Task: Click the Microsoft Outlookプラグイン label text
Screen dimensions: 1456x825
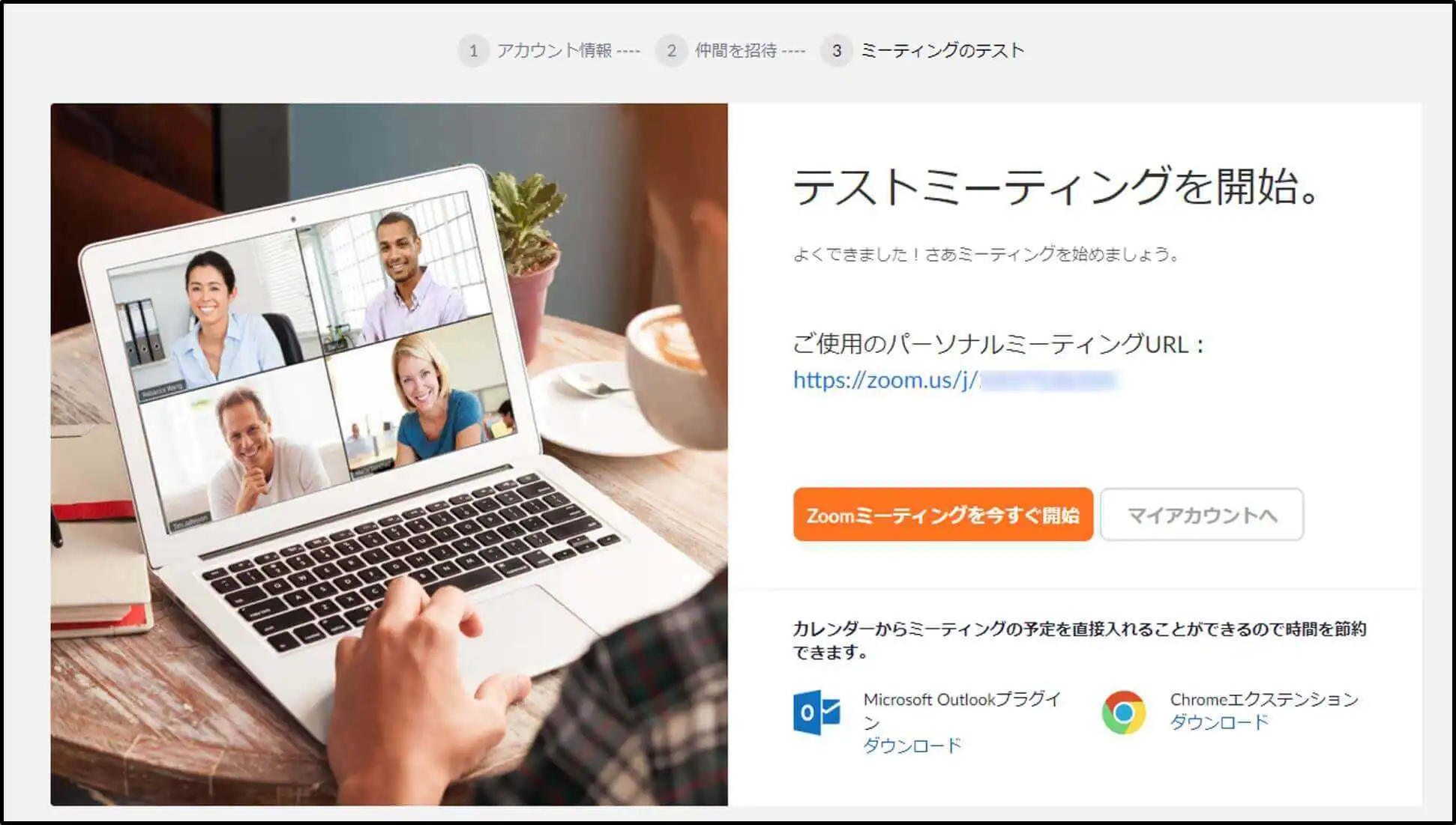Action: pos(962,710)
